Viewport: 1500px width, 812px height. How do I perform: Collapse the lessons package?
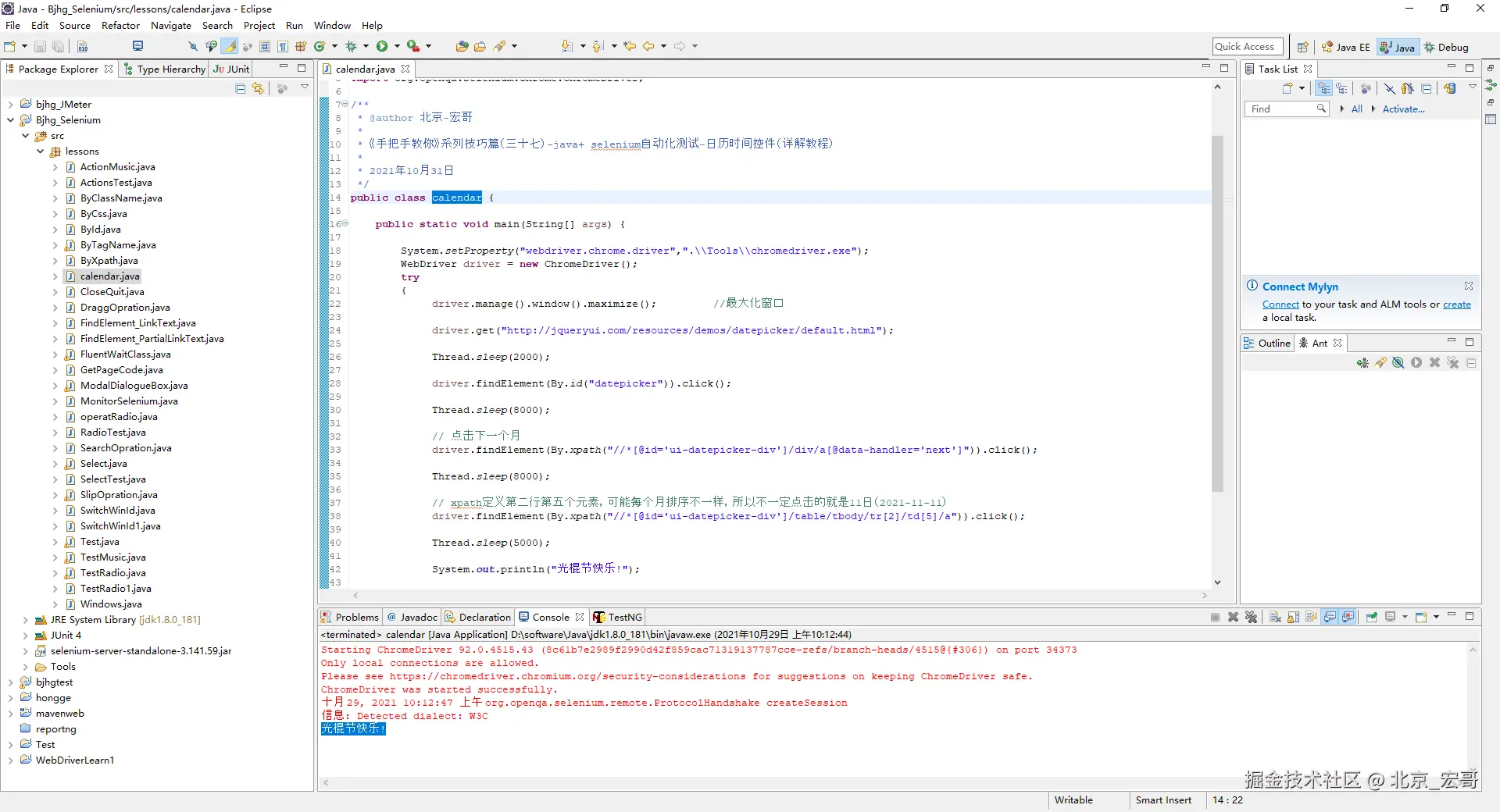[x=41, y=151]
